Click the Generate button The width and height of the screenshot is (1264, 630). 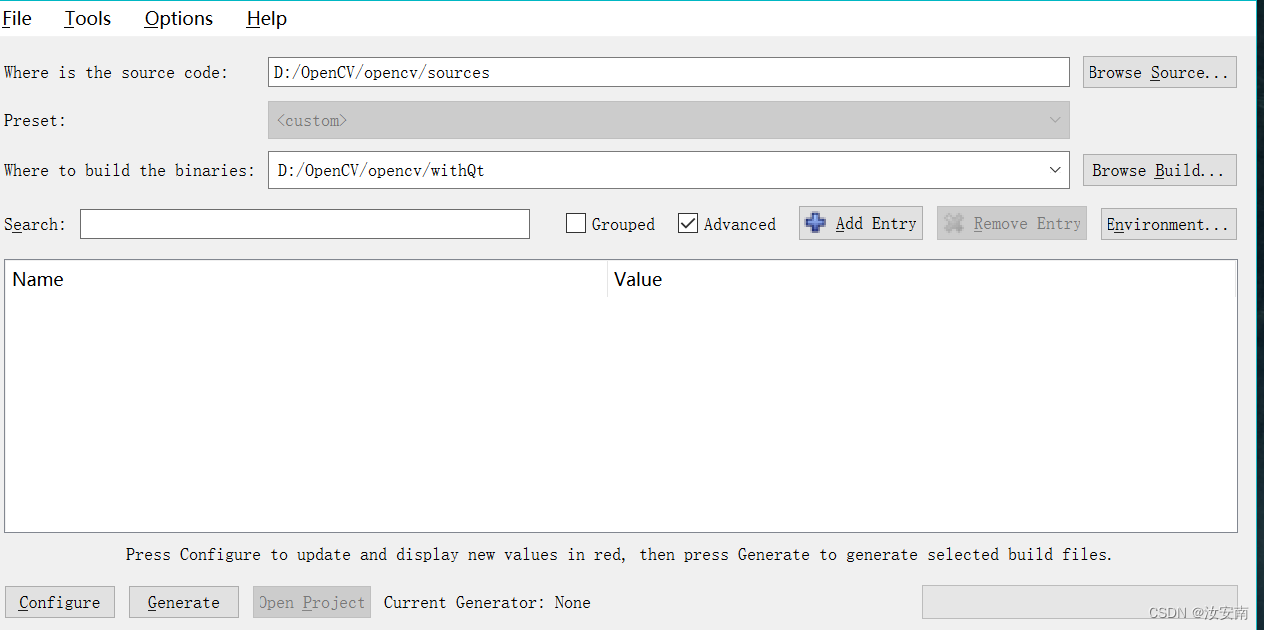point(183,602)
